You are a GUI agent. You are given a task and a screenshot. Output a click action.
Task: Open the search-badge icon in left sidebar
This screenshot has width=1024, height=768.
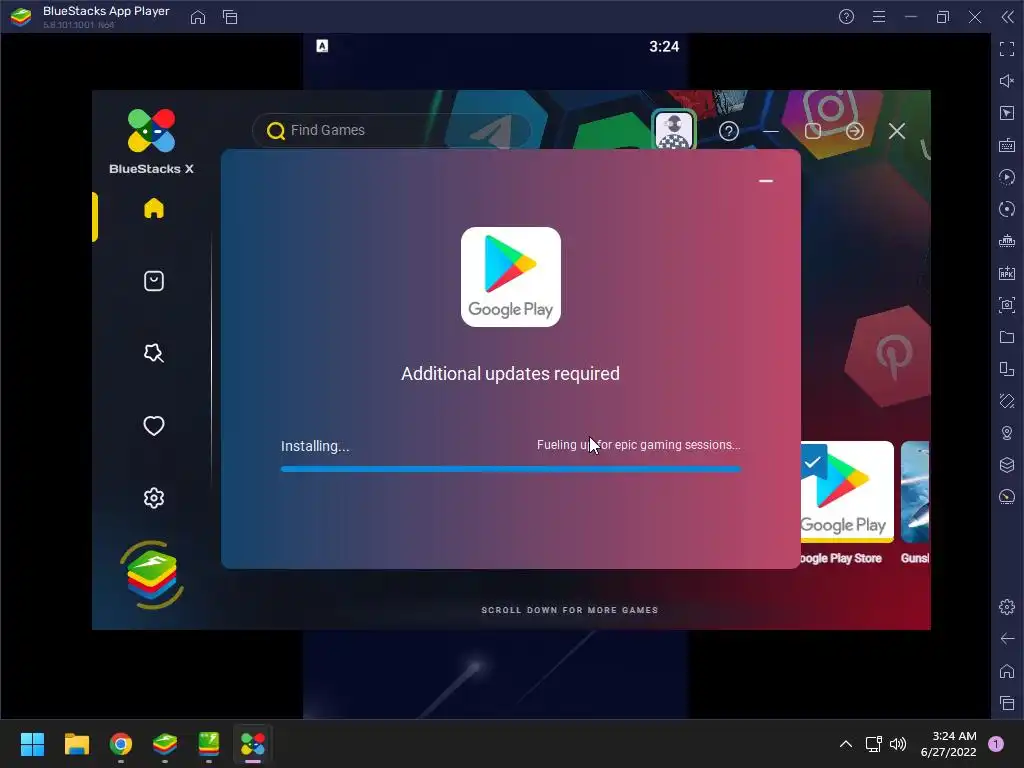153,353
